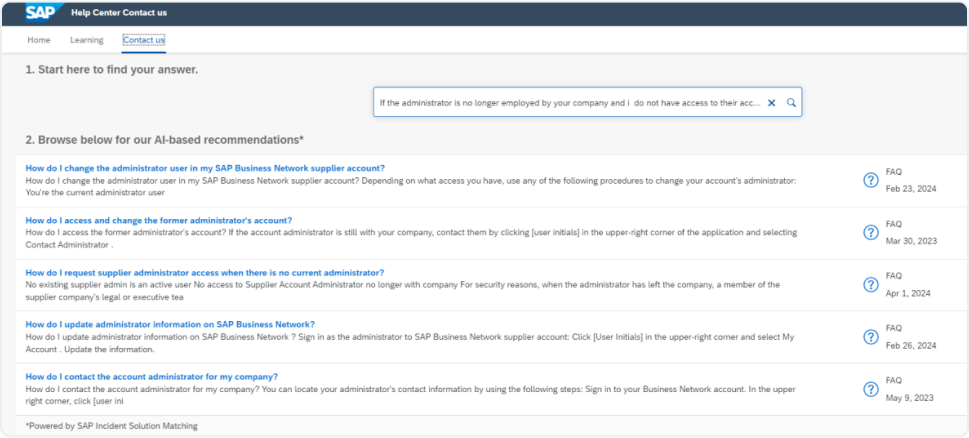Screen dimensions: 969x438
Task: Open 'update administrator information' FAQ link
Action: tap(170, 324)
